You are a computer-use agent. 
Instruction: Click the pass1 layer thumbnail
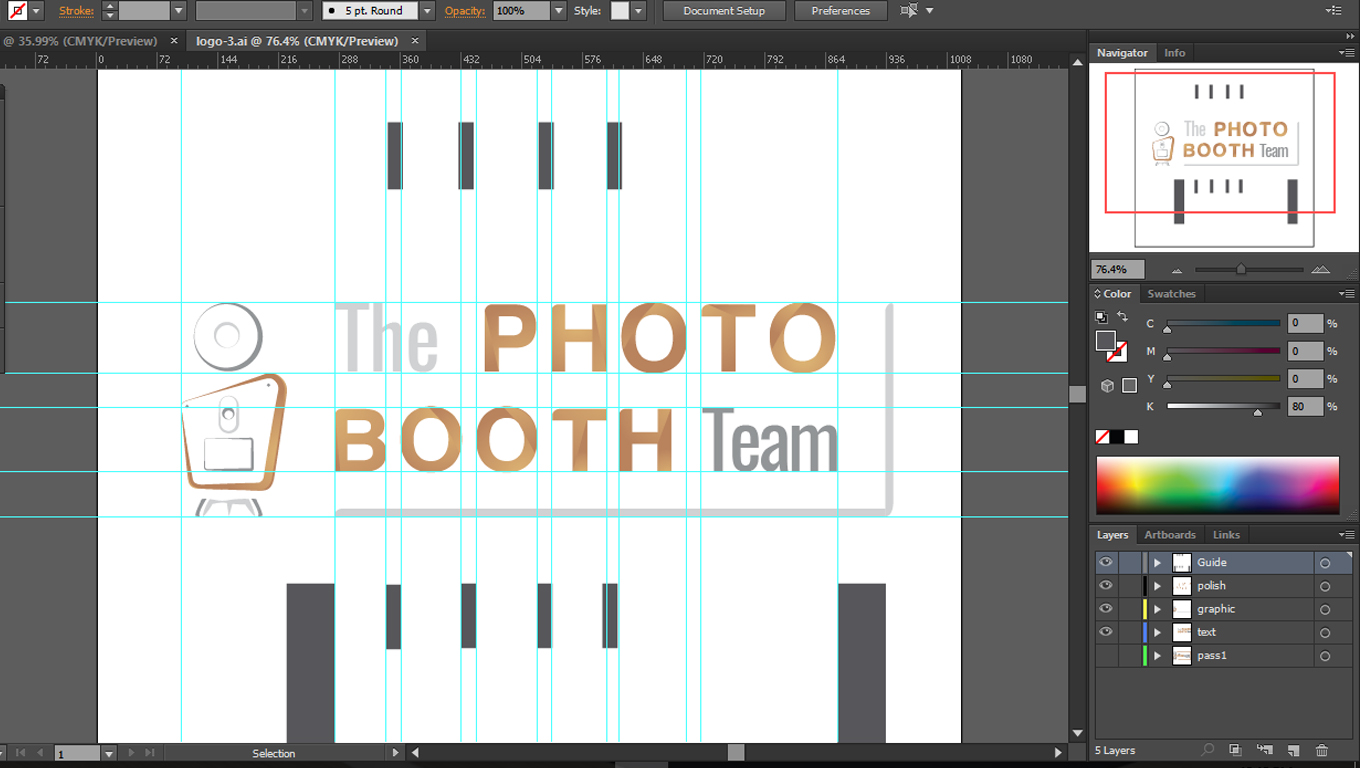tap(1181, 655)
